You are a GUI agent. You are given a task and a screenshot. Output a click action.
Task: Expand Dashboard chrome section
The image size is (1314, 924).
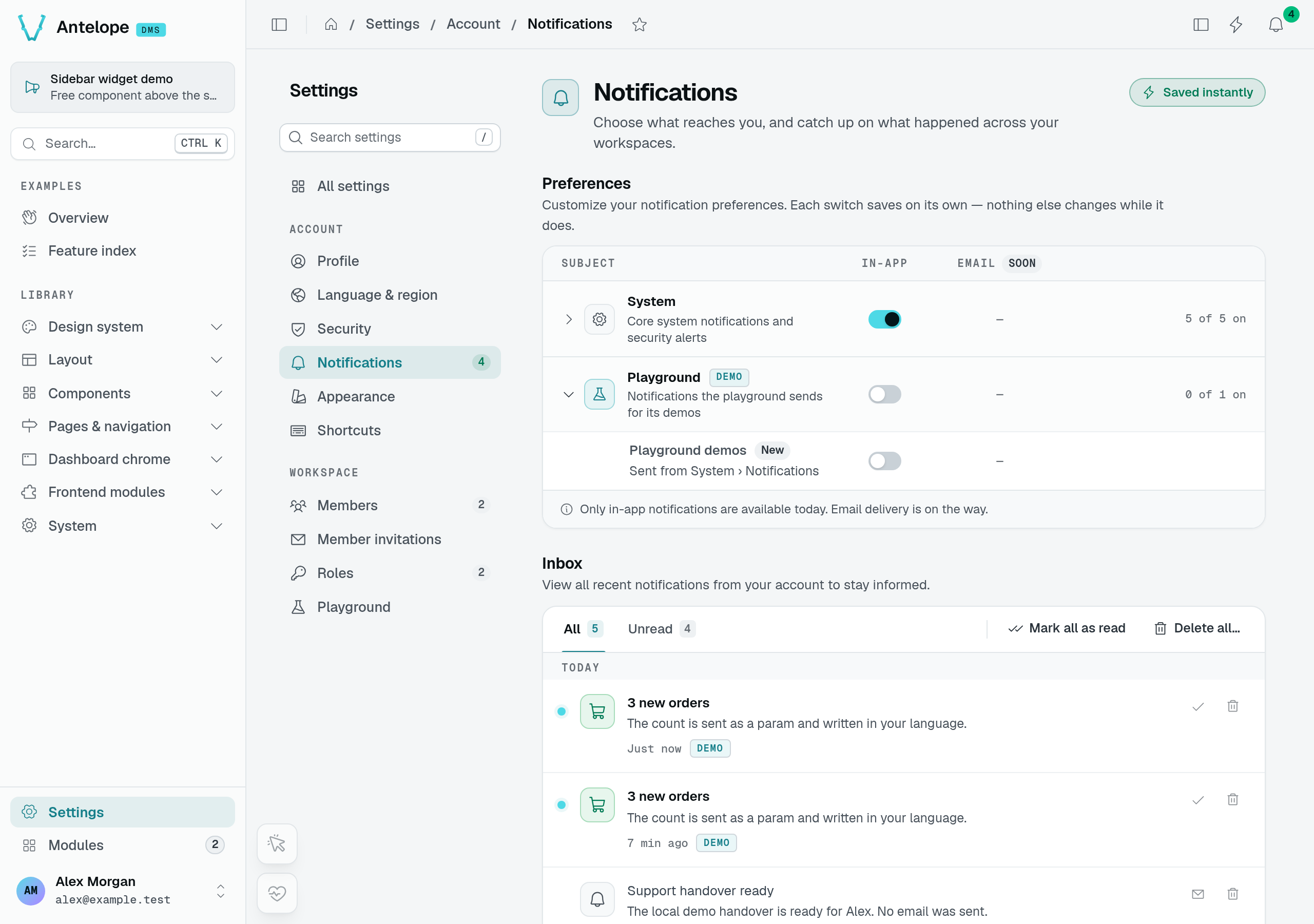(x=123, y=459)
